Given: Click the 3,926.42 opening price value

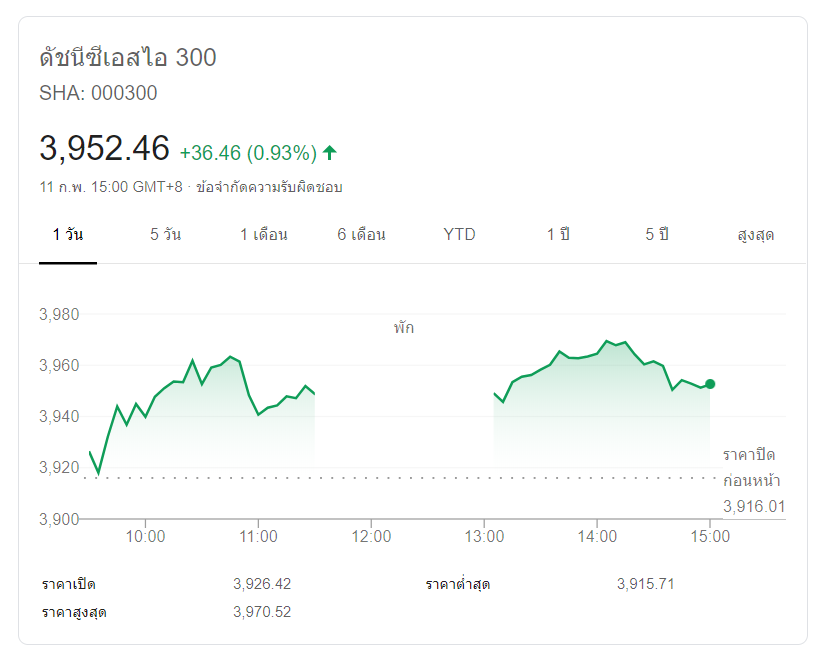Looking at the screenshot, I should tap(262, 584).
